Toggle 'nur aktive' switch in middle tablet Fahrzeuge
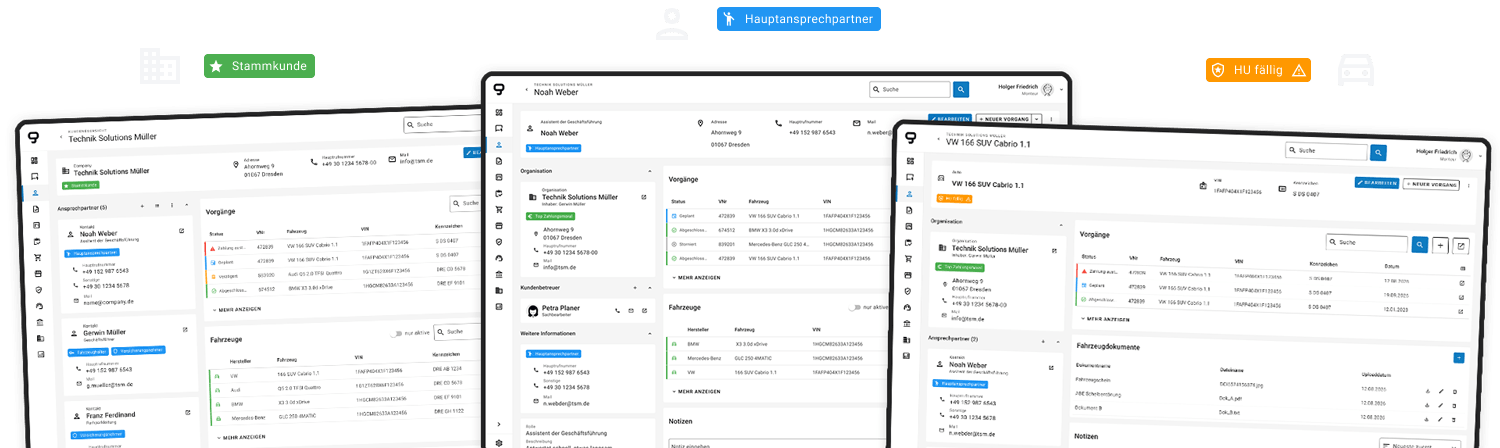1500x448 pixels. click(x=854, y=307)
